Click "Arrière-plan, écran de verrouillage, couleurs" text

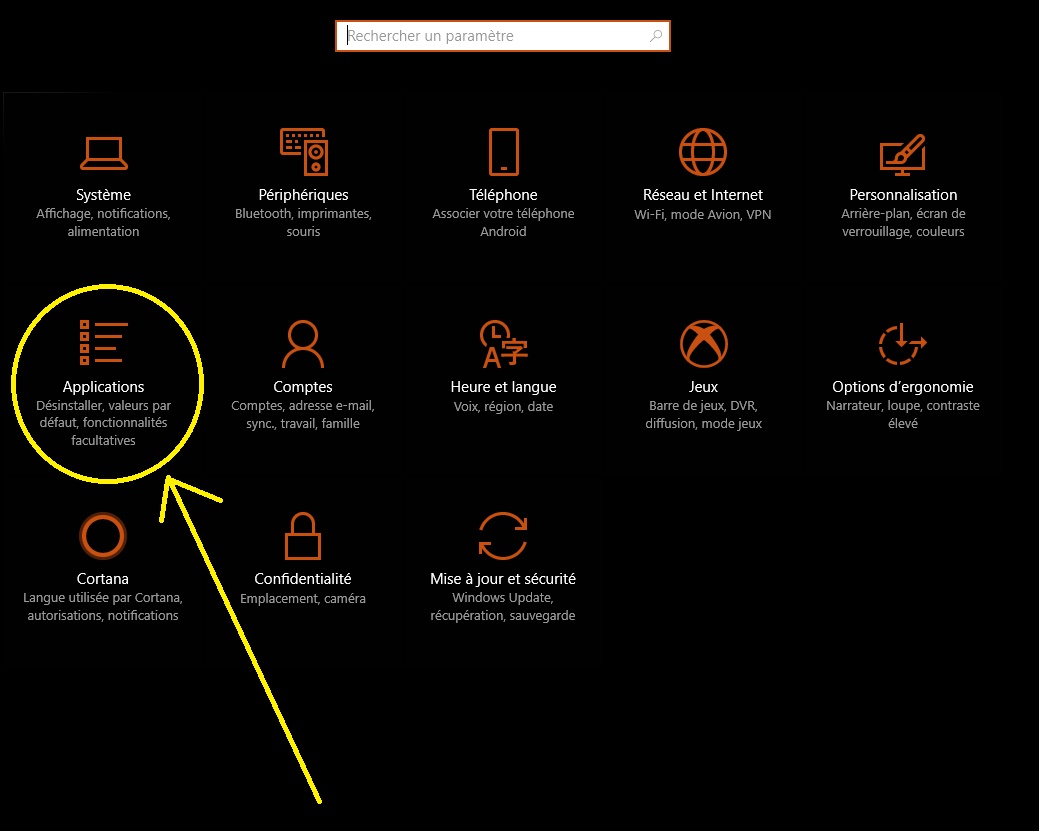(903, 223)
